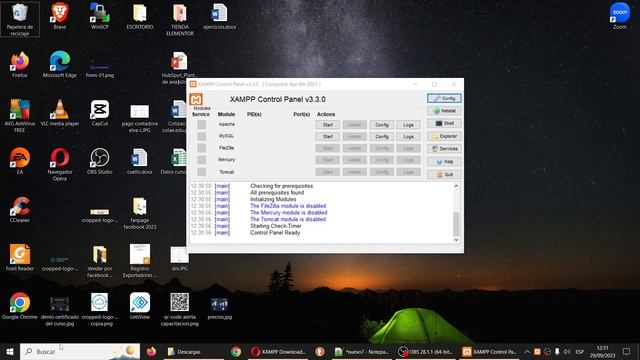The image size is (640, 360).
Task: Select the fanpage facebook 2023 folder
Action: 140,212
